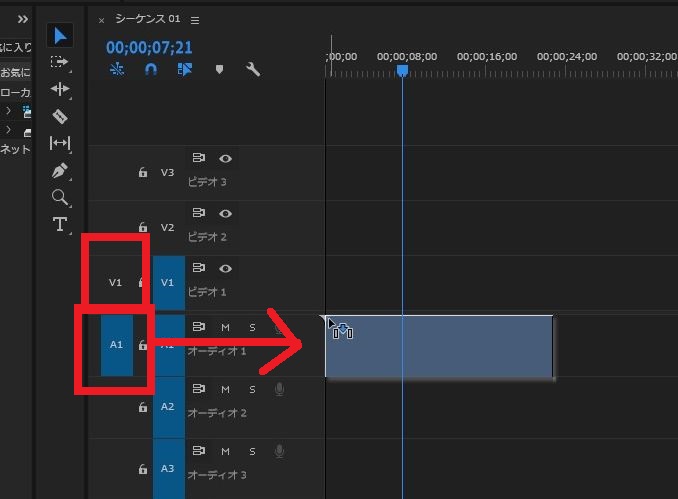Viewport: 678px width, 499px height.
Task: Toggle lock on the V2 track
Action: tap(143, 227)
